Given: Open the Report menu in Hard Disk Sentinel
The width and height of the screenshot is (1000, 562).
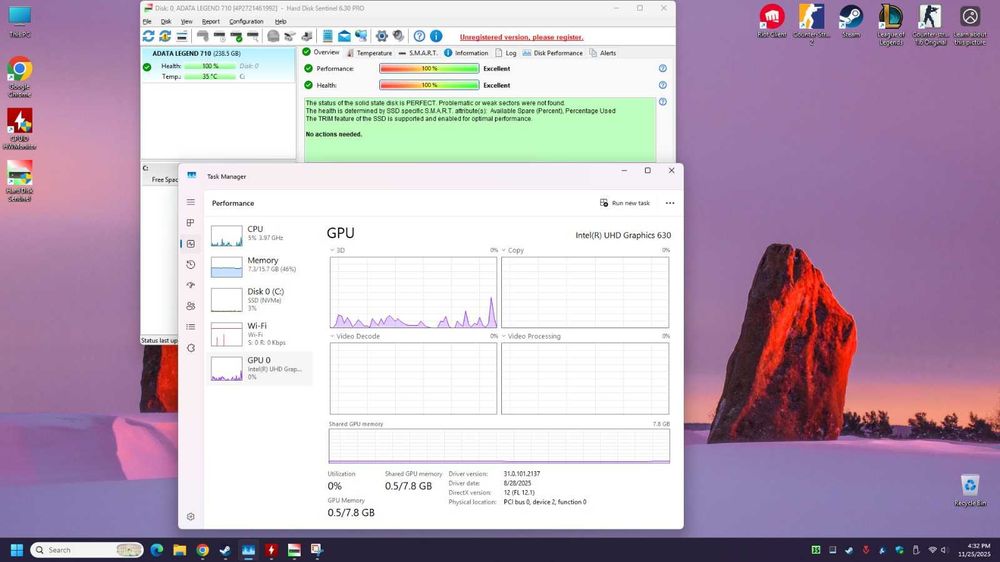Looking at the screenshot, I should [210, 21].
